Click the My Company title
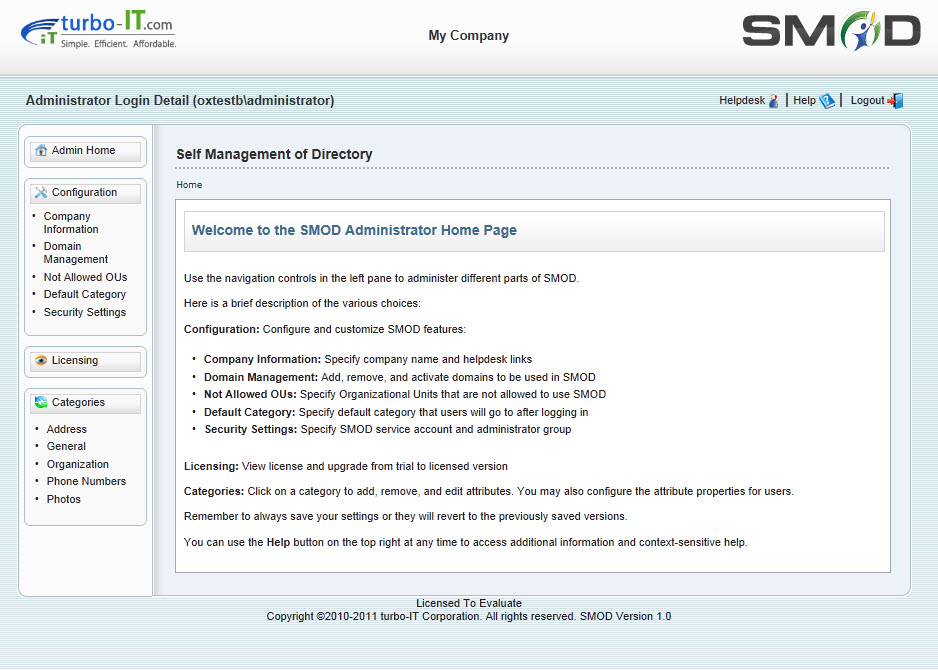Screen dimensions: 938x670 point(468,35)
